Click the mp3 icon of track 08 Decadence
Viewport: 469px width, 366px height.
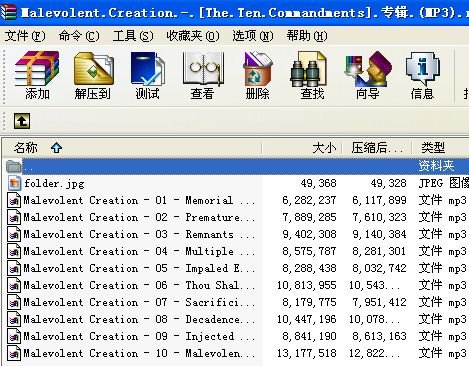click(14, 319)
